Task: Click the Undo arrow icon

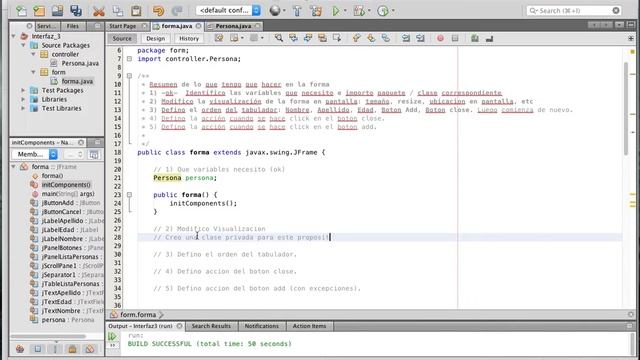Action: click(158, 11)
